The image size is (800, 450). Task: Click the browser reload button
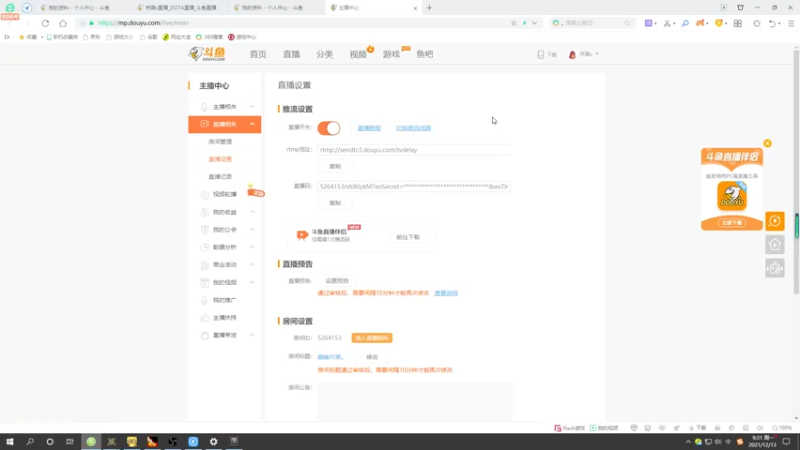pyautogui.click(x=45, y=23)
